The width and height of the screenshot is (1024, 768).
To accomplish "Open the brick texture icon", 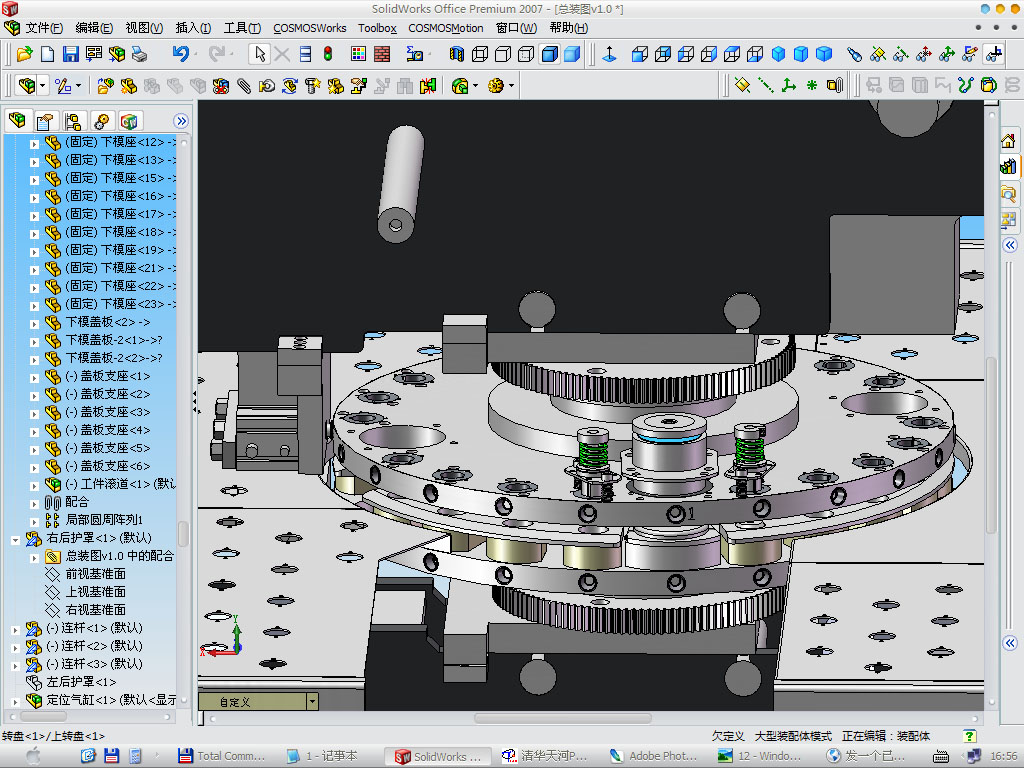I will (x=382, y=54).
